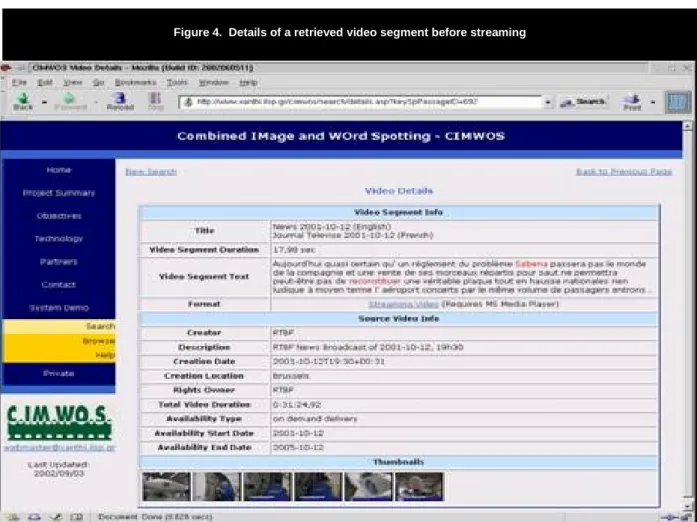This screenshot has height=522, width=697.
Task: Open System Demo sidebar link
Action: coord(59,308)
